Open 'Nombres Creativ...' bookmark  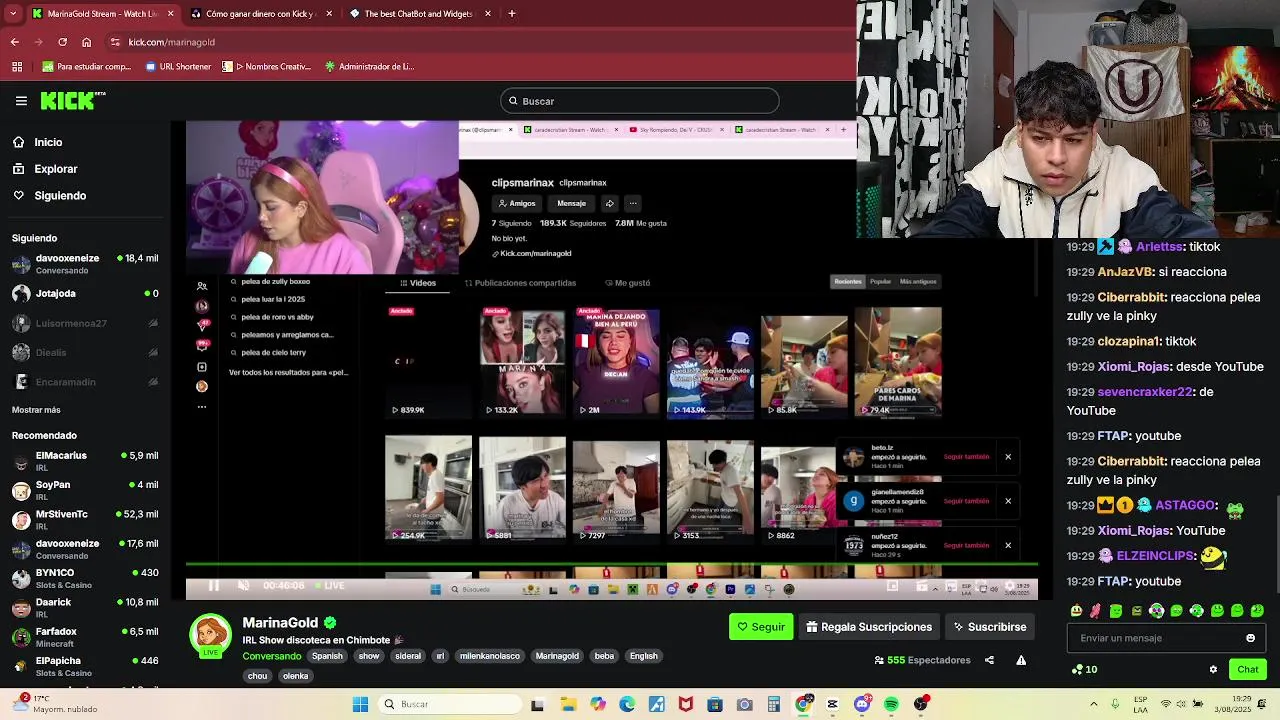click(267, 67)
